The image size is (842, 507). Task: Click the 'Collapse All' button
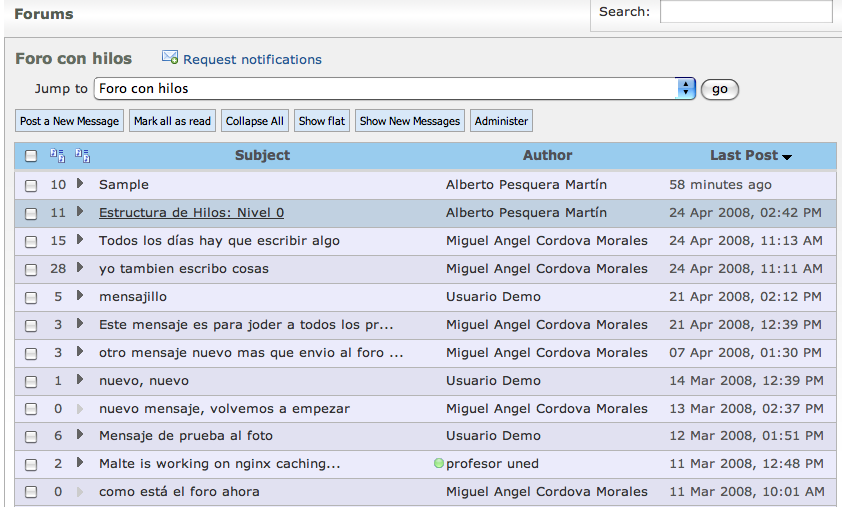[254, 121]
